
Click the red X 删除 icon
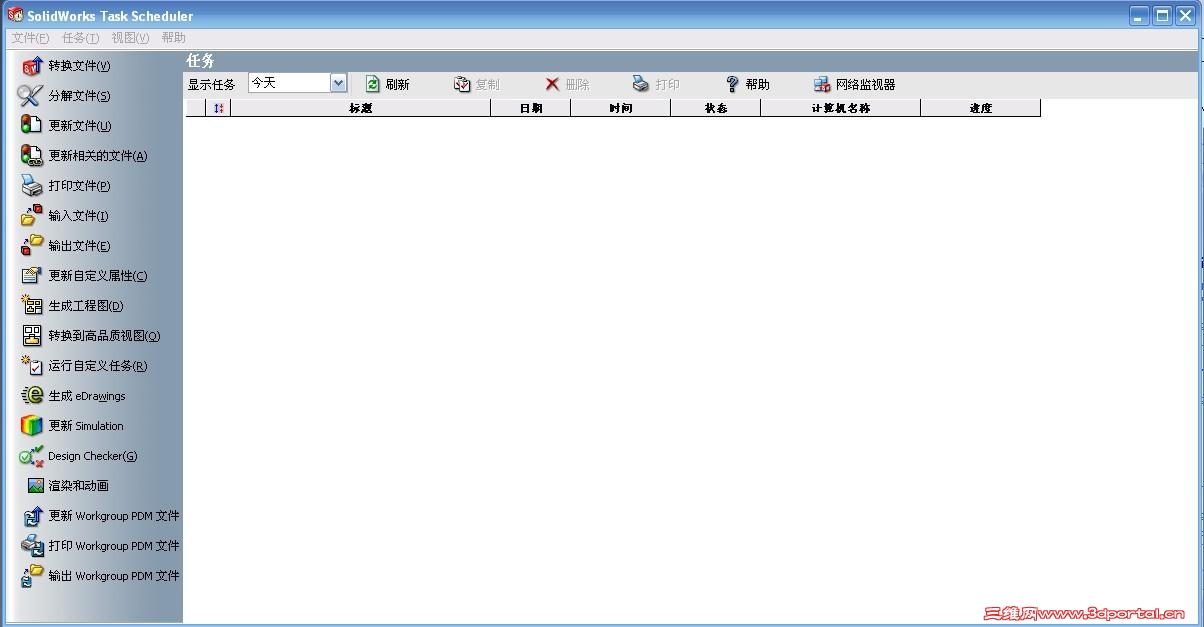click(x=552, y=85)
